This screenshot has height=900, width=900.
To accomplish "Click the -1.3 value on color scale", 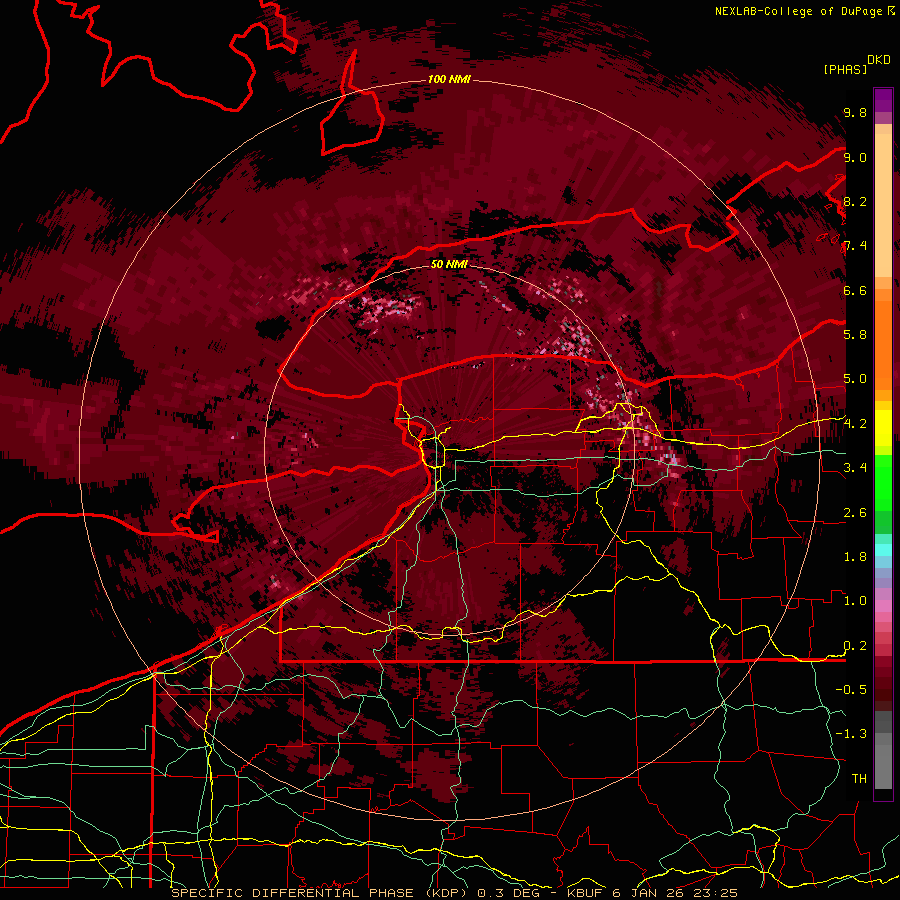I will pos(851,734).
